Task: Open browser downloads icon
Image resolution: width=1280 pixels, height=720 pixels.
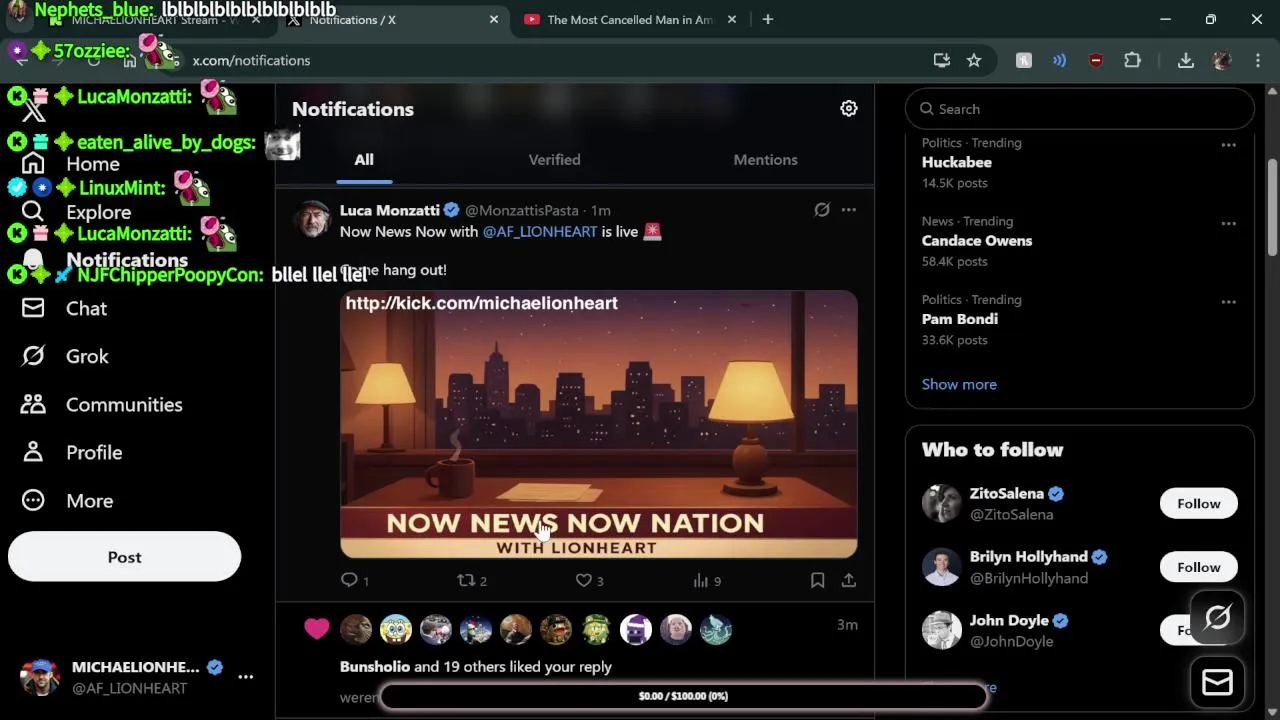Action: [x=1185, y=60]
